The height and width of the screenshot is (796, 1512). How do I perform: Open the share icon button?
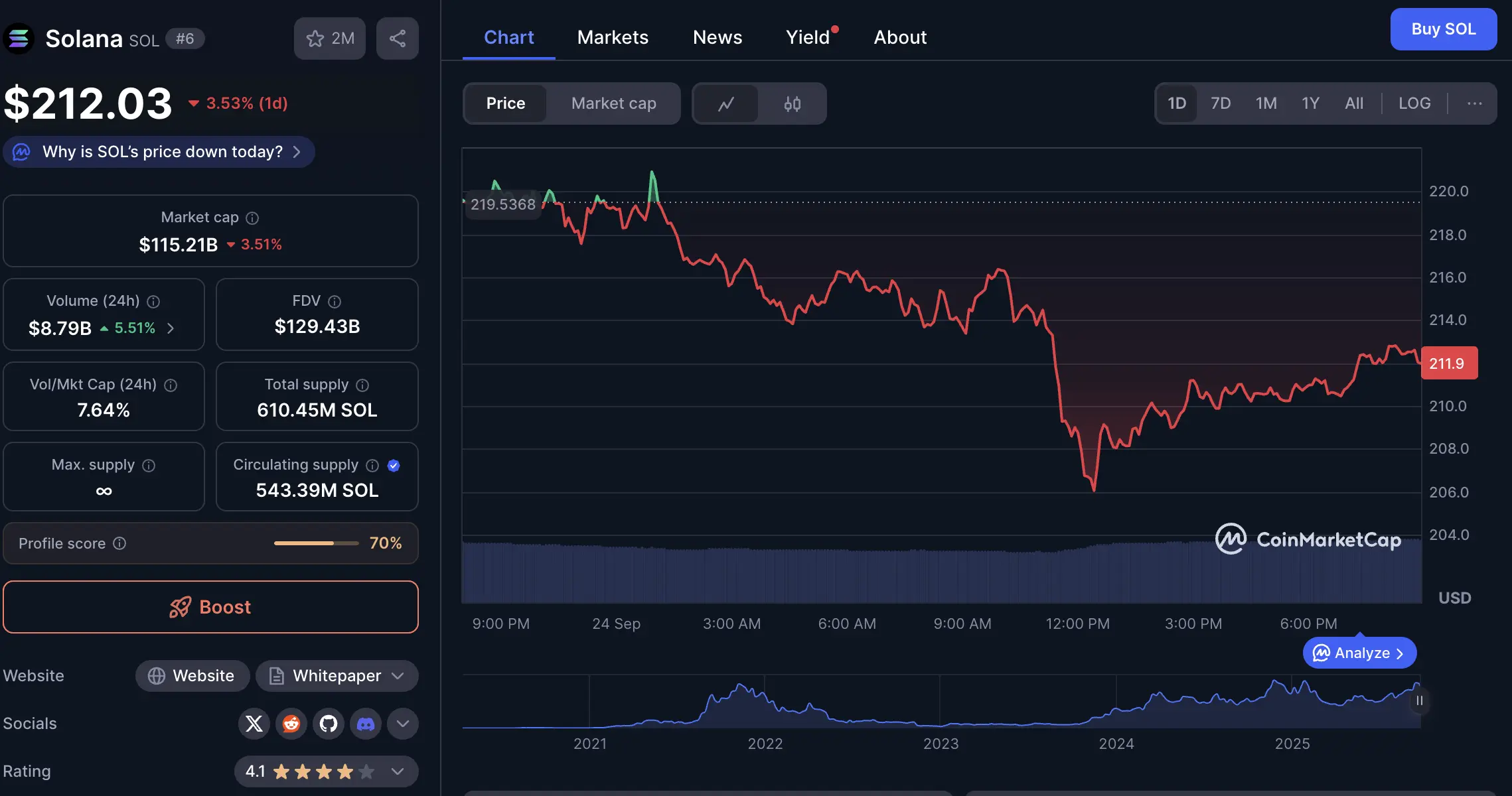tap(398, 38)
